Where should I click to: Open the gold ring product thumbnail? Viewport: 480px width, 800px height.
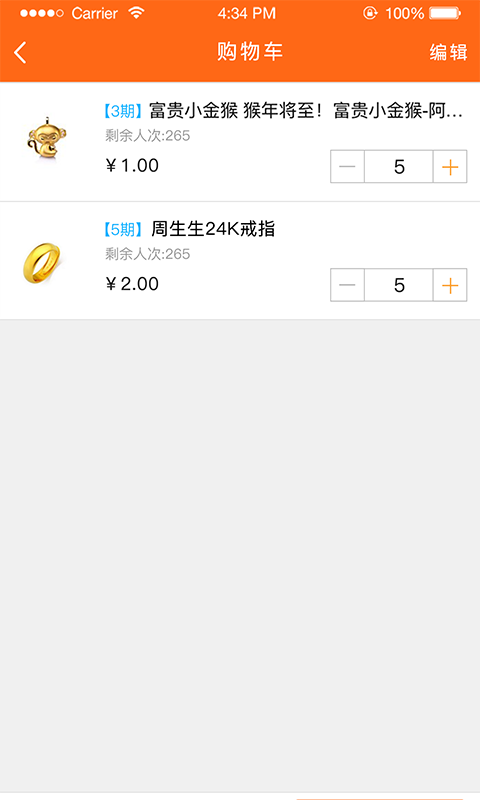coord(42,262)
